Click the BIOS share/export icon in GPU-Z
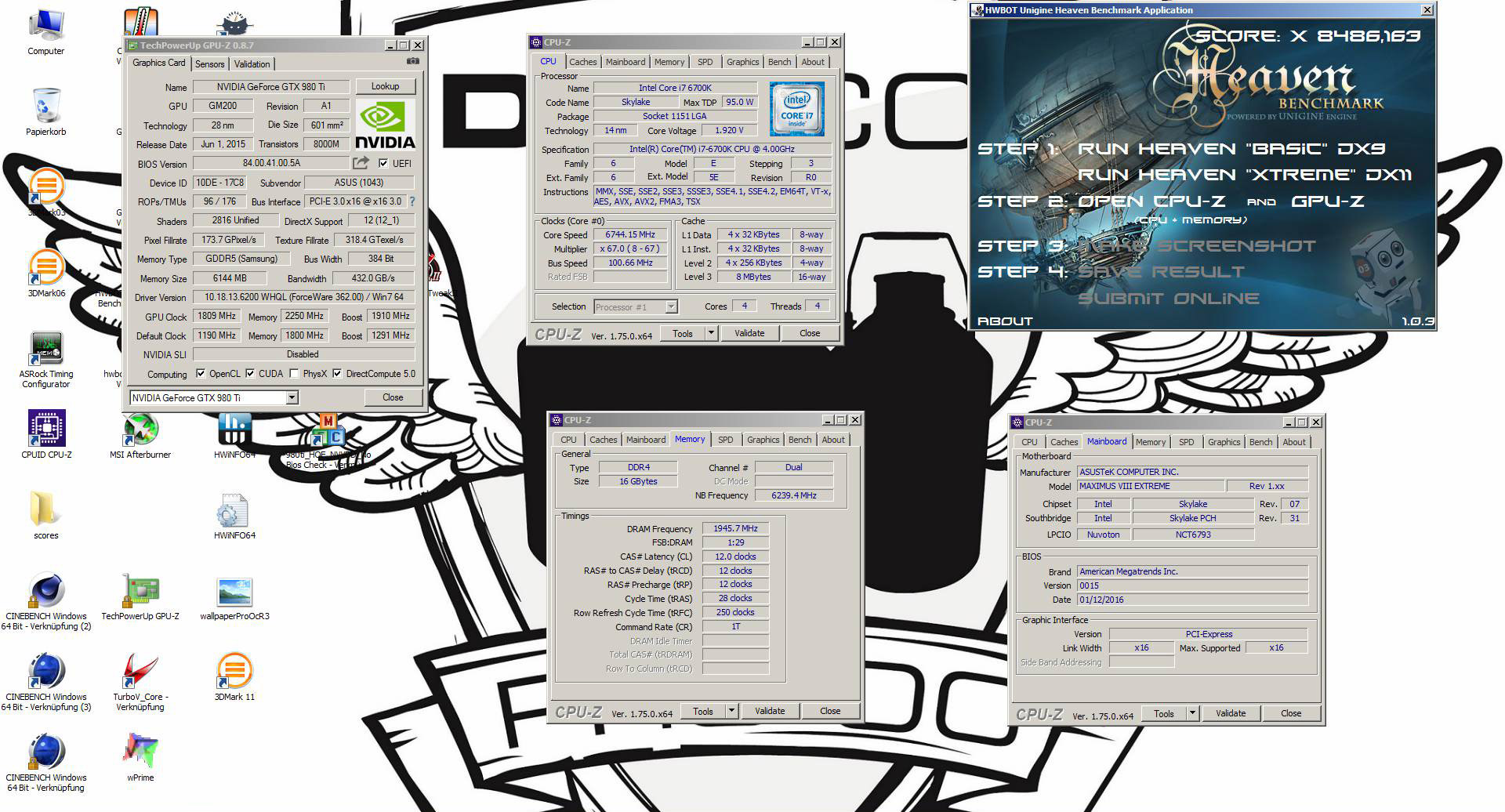Screen dimensions: 1505x812 [361, 163]
